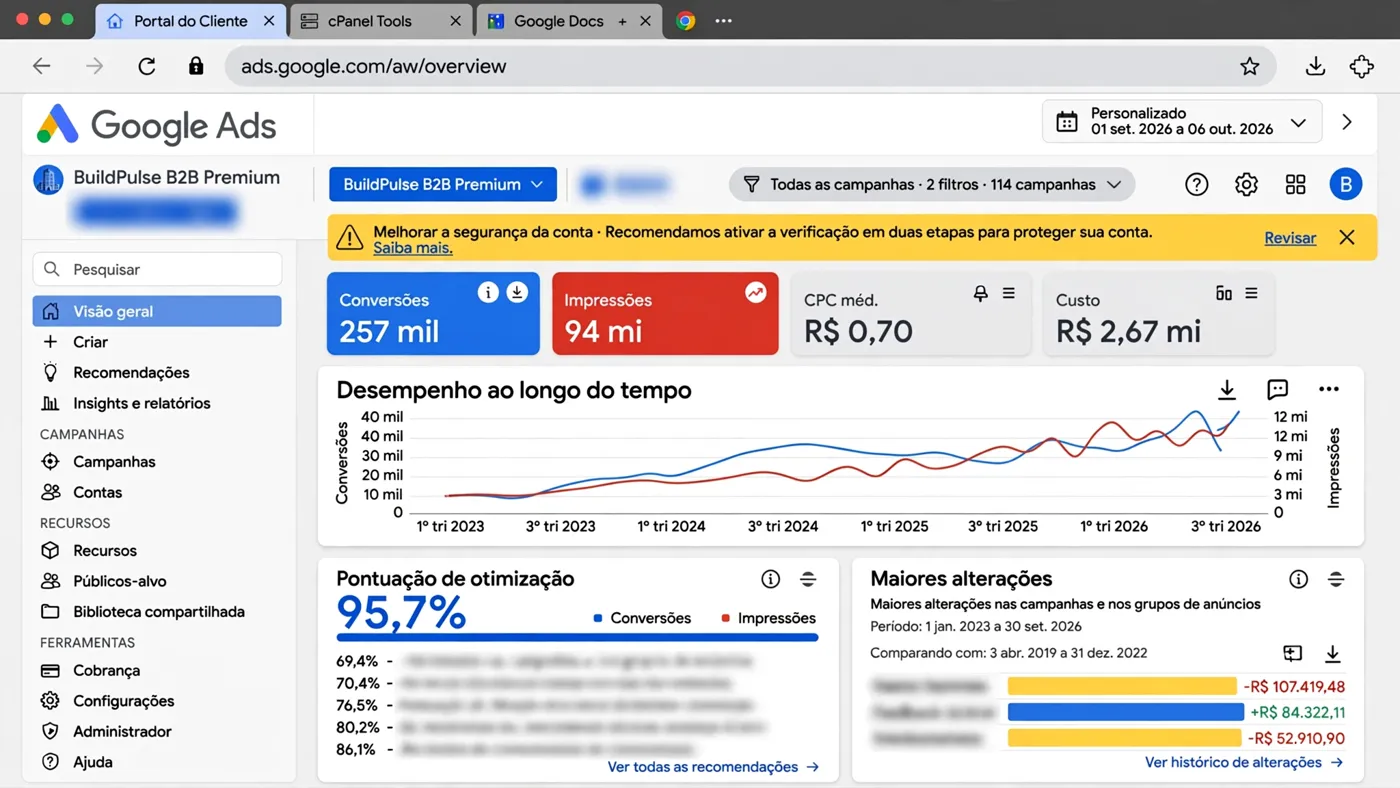
Task: Click info icon in Pontuação de otimização
Action: click(x=770, y=579)
